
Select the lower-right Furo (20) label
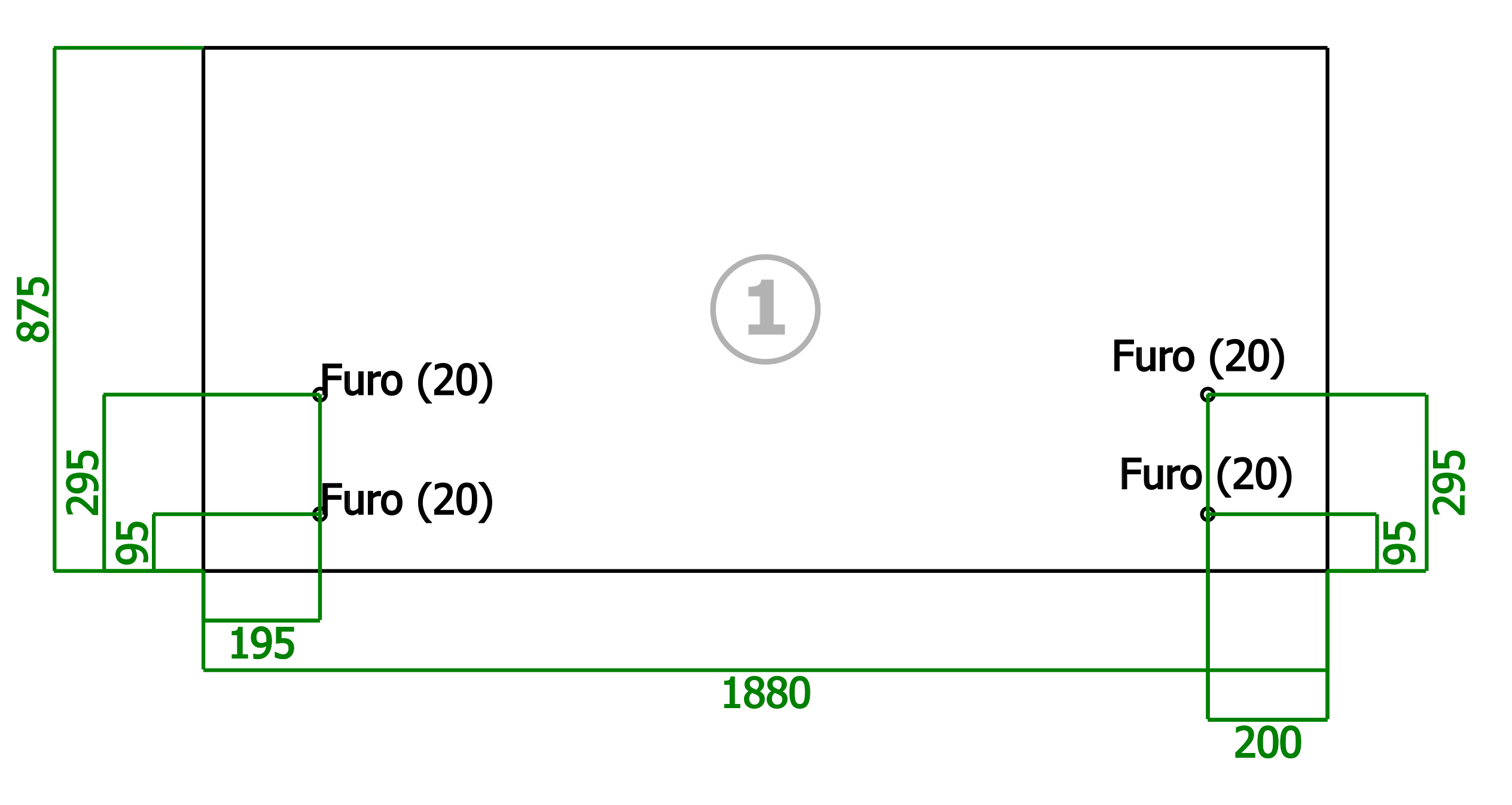(x=1206, y=475)
